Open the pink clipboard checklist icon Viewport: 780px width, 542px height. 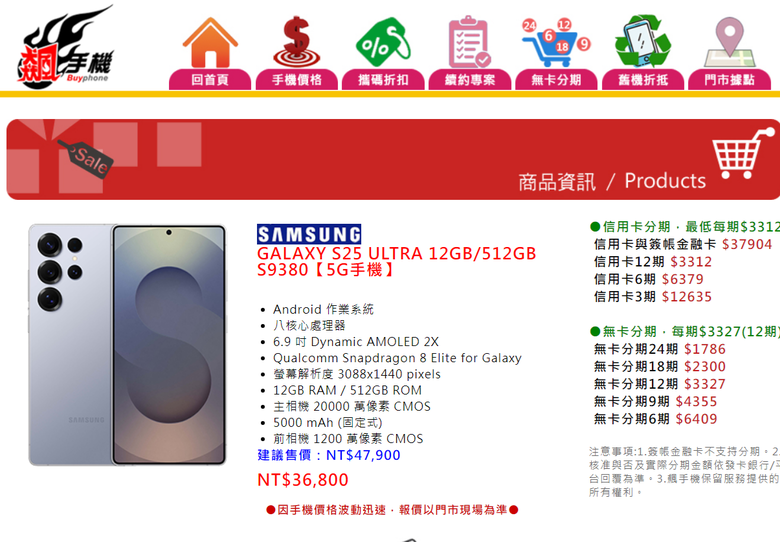pyautogui.click(x=470, y=42)
